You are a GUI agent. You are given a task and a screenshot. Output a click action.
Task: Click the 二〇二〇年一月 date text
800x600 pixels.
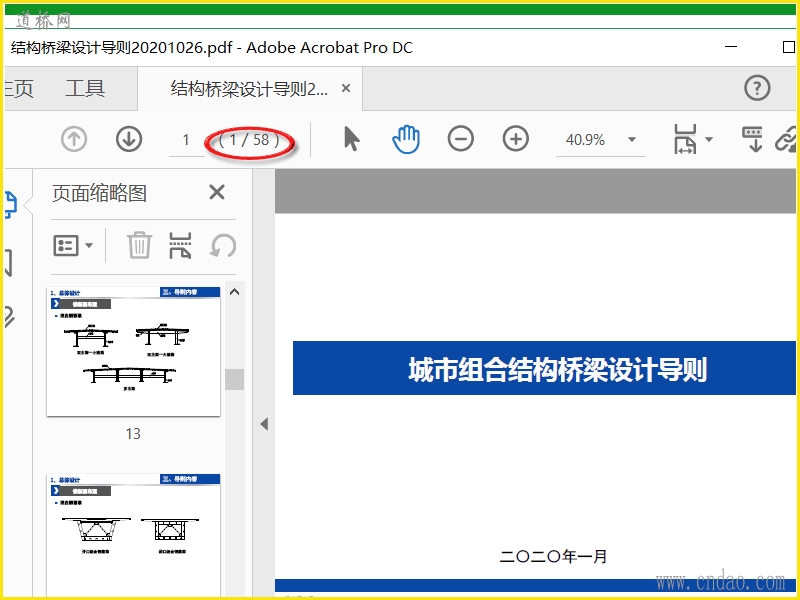coord(553,556)
